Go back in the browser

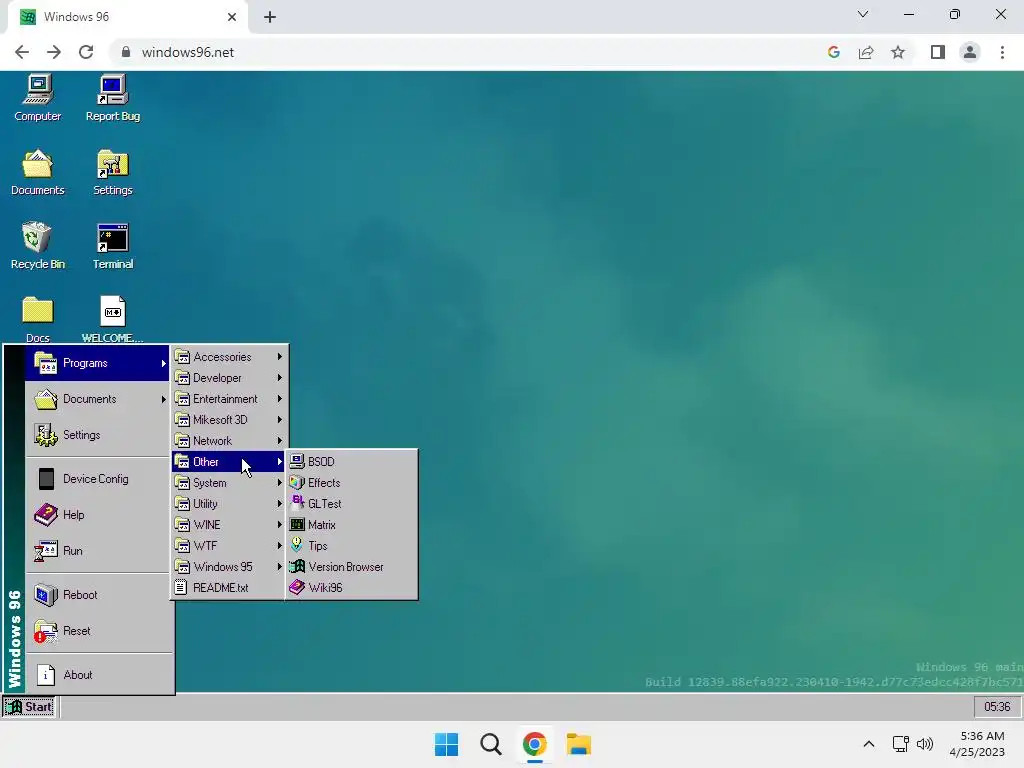tap(22, 52)
